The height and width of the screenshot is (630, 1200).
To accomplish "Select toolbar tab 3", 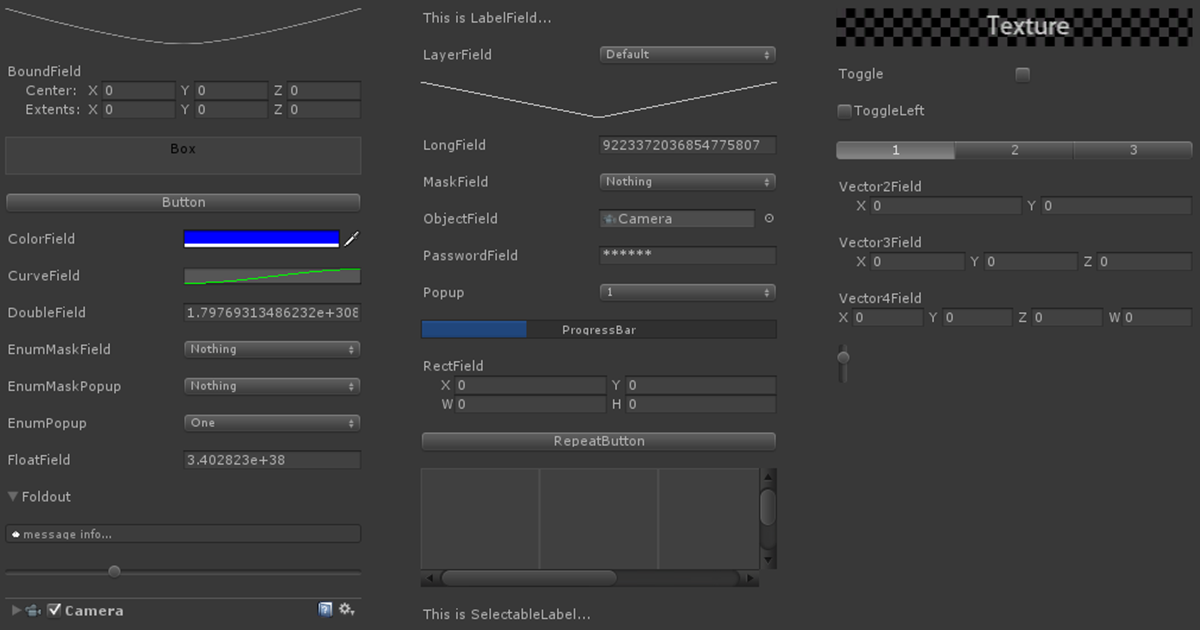I will [1132, 150].
